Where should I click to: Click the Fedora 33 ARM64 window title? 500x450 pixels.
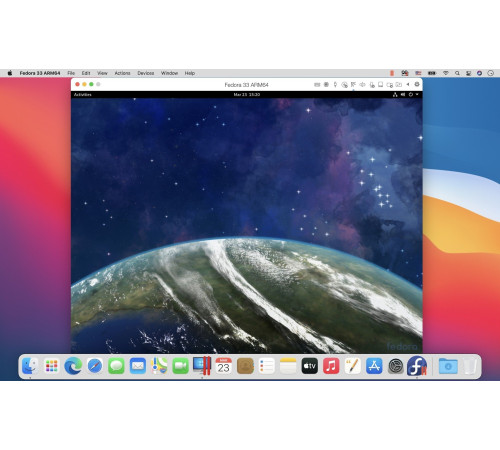(246, 85)
